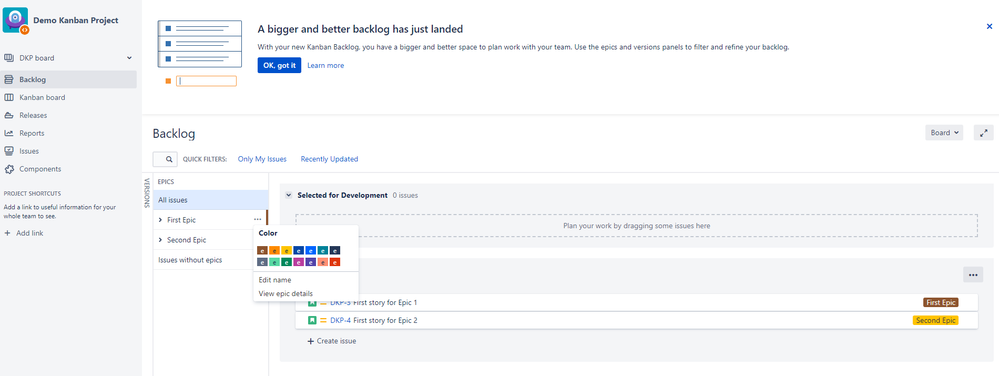999x376 pixels.
Task: Click Create issue below the backlog
Action: 332,341
